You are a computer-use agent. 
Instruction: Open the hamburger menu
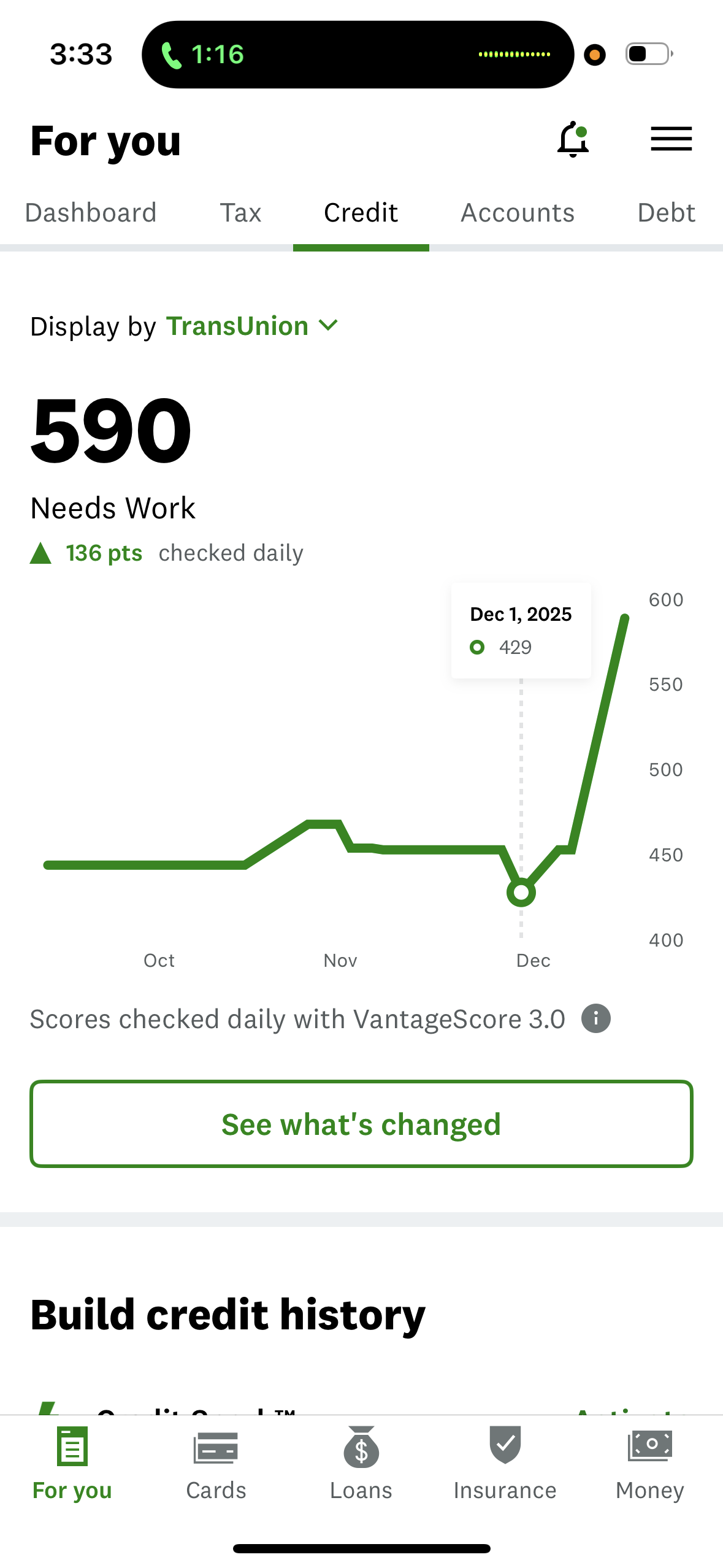(671, 139)
